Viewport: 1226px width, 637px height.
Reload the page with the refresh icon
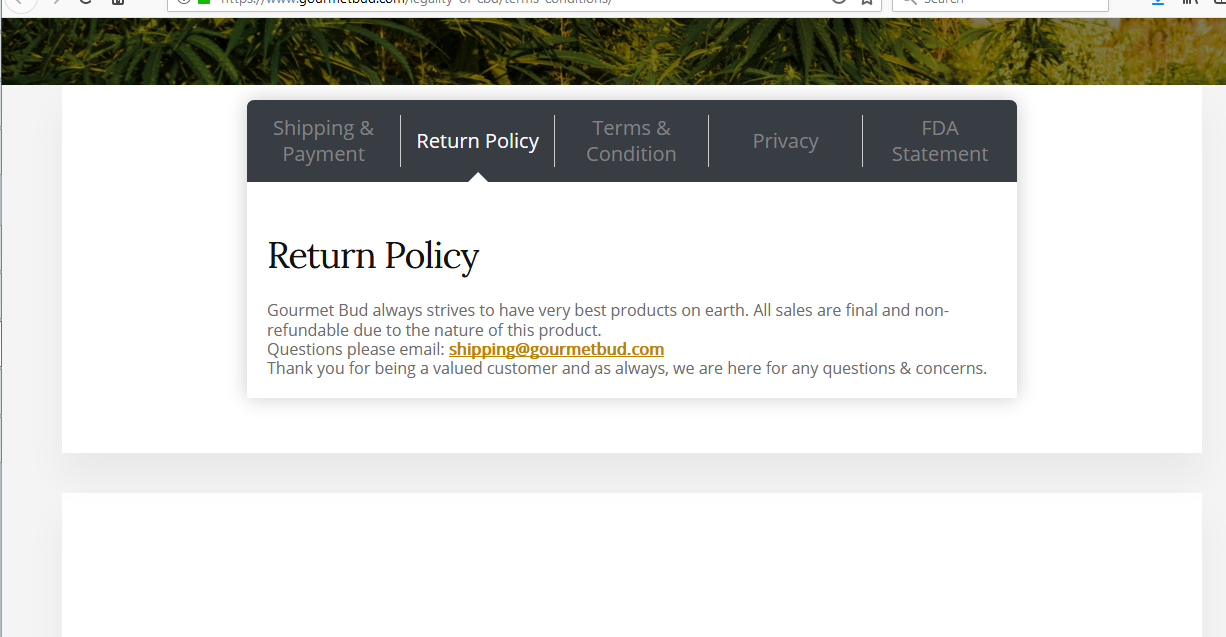pos(86,2)
